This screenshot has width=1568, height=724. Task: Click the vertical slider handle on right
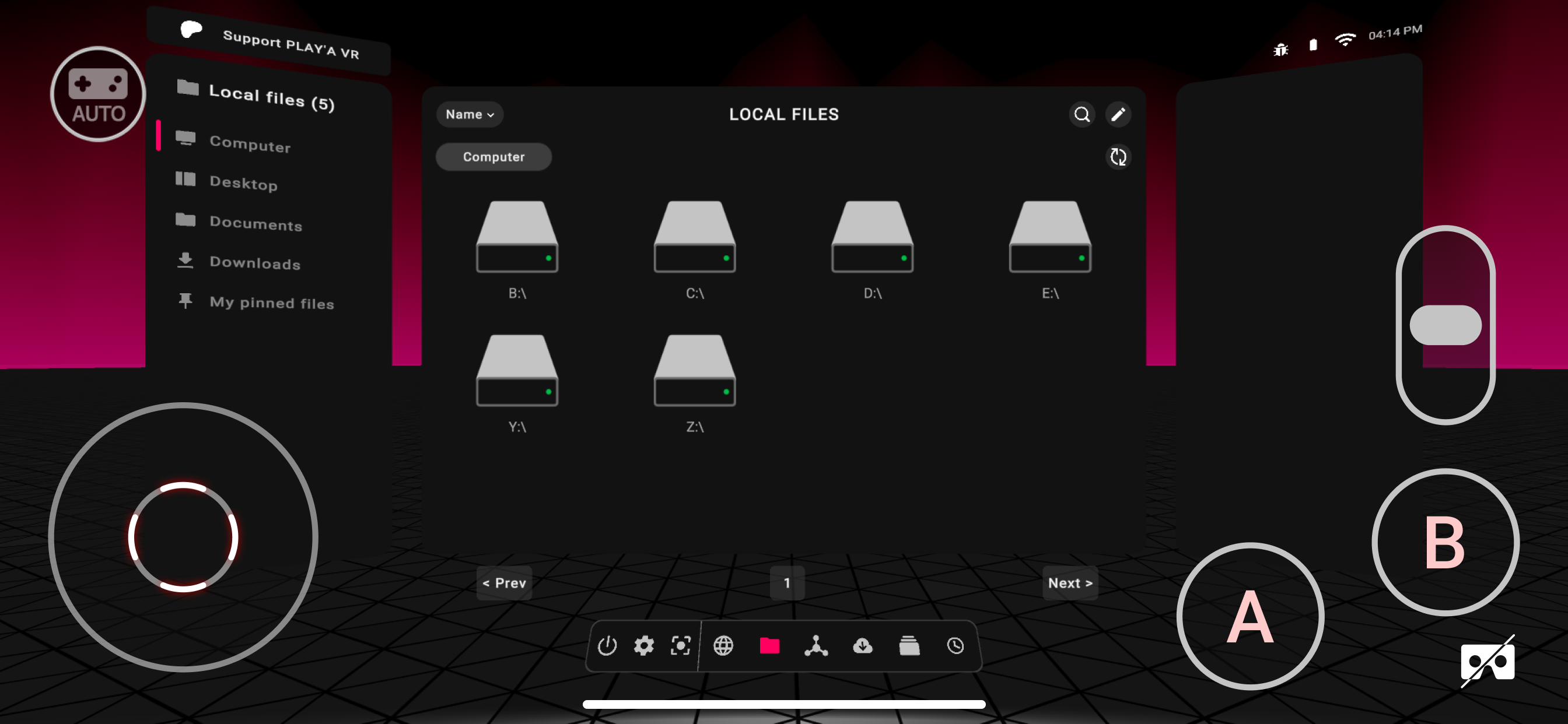click(x=1445, y=325)
